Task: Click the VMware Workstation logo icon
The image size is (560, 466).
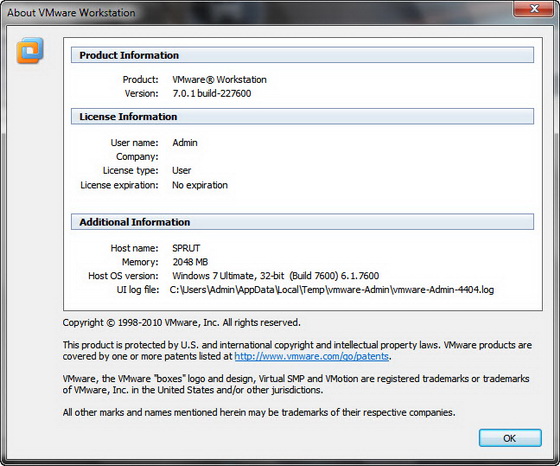Action: tap(30, 51)
